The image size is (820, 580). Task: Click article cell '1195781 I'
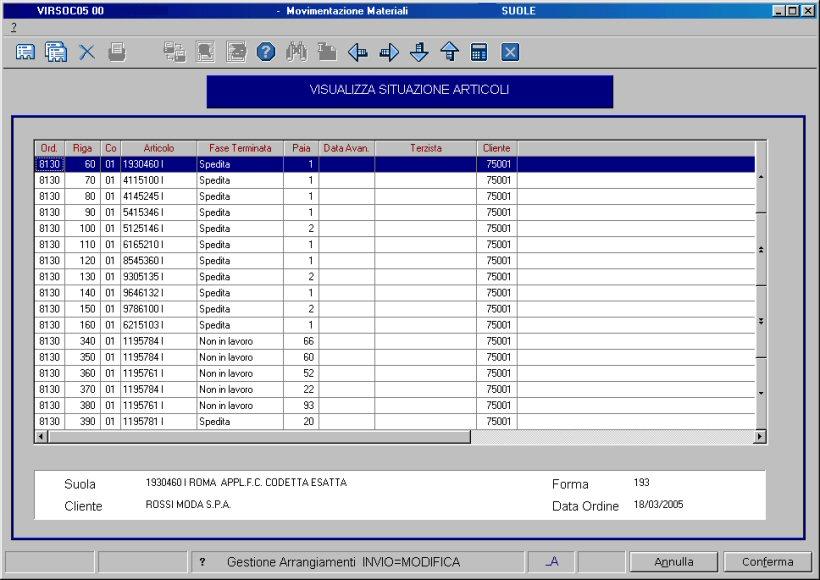click(158, 422)
